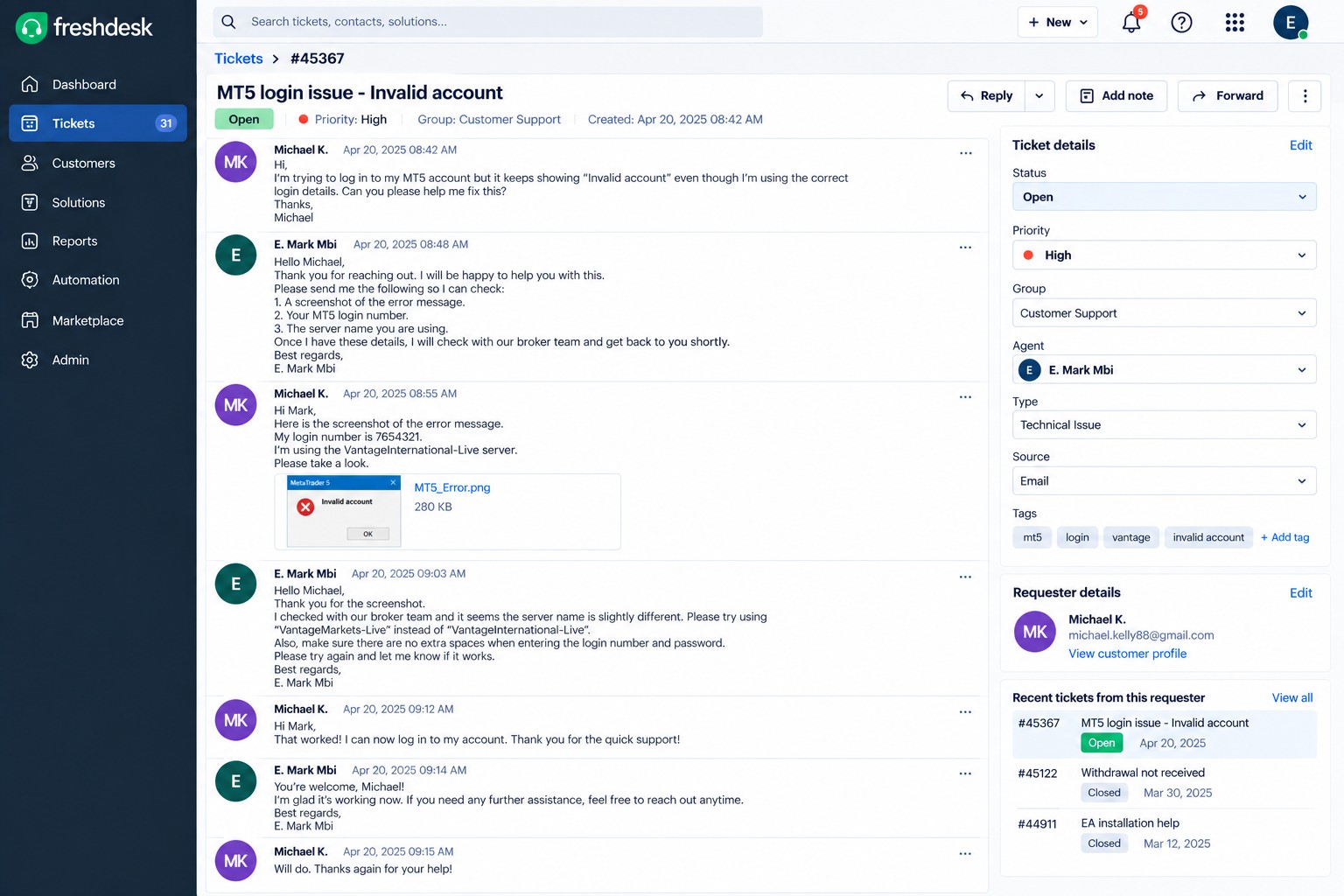Open the MT5_Error.png file link
1344x896 pixels.
point(452,487)
